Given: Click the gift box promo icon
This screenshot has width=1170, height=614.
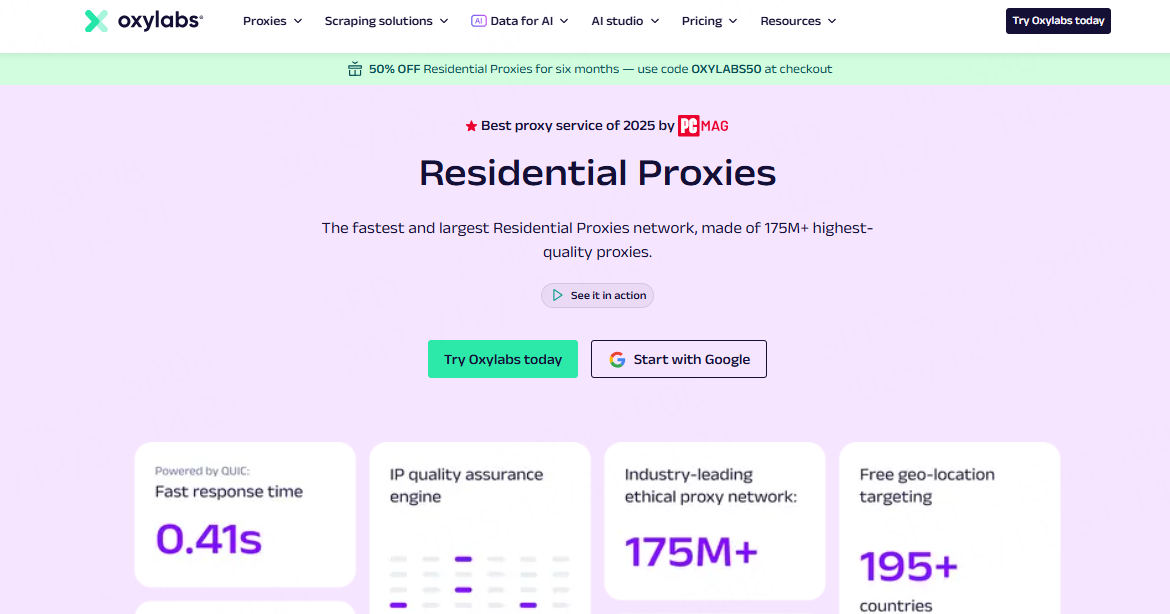Looking at the screenshot, I should pyautogui.click(x=354, y=69).
